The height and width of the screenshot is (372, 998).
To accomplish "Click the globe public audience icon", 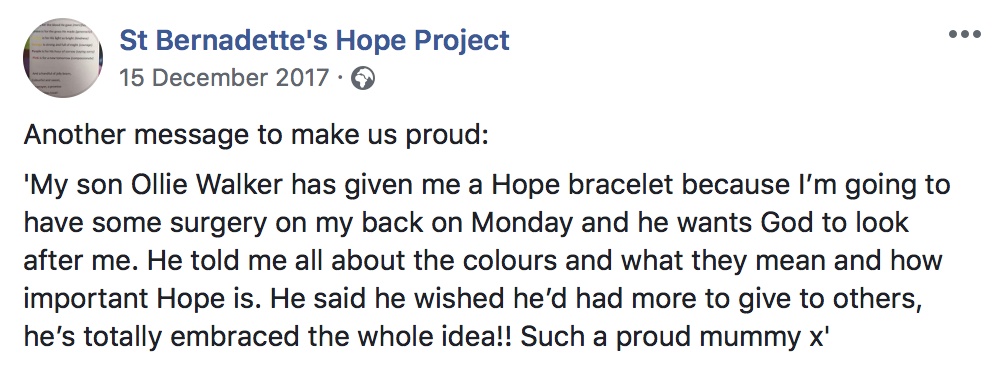I will [363, 78].
